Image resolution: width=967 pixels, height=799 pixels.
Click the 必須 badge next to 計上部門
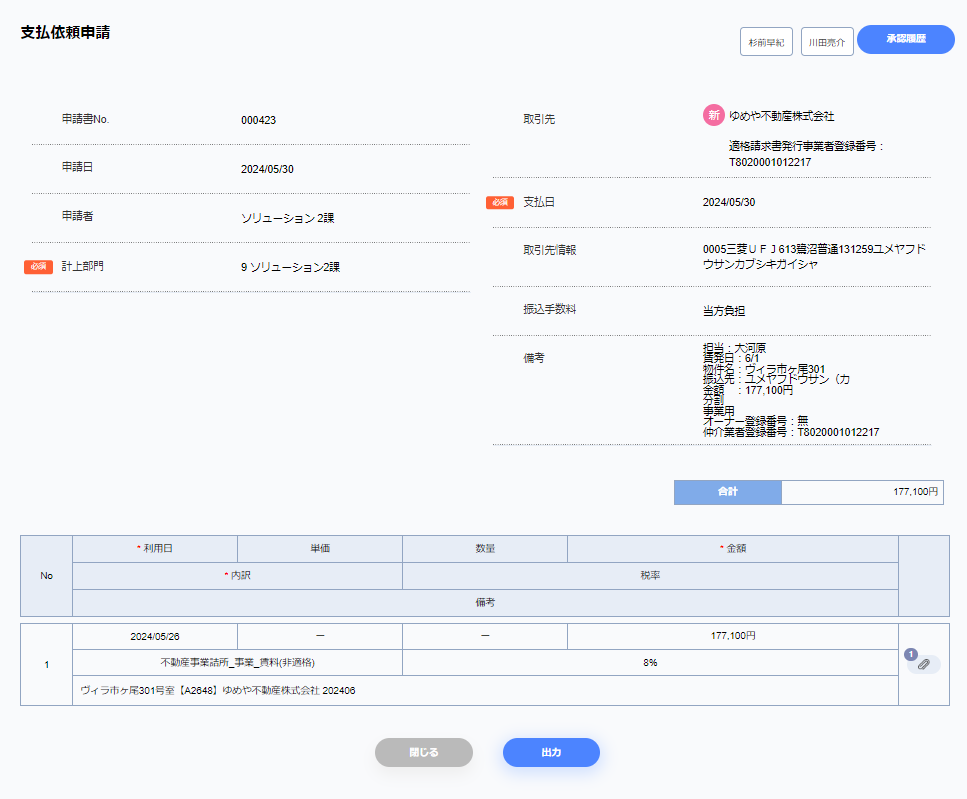coord(38,267)
